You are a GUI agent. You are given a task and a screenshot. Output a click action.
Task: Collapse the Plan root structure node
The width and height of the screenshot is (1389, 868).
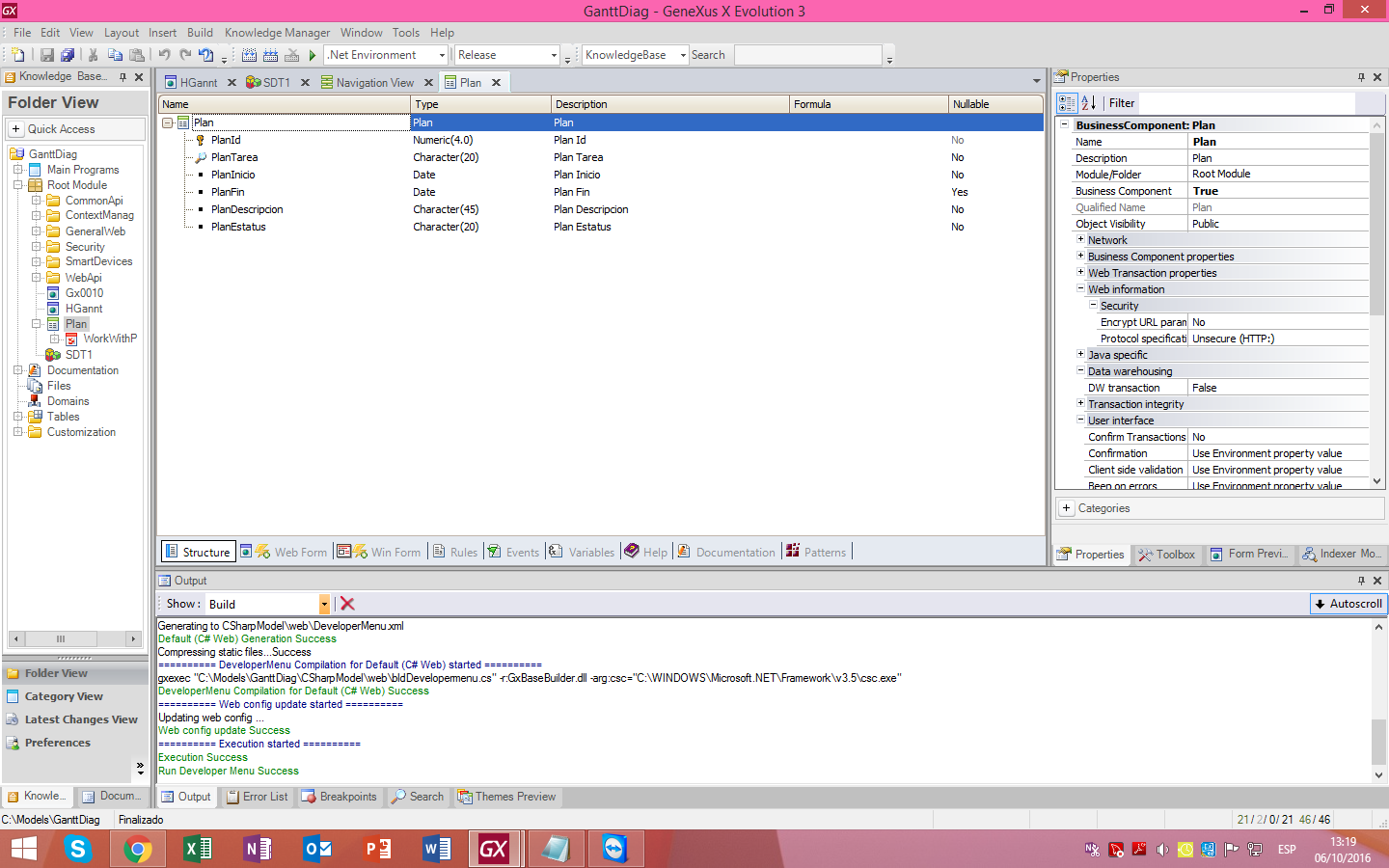(x=167, y=122)
